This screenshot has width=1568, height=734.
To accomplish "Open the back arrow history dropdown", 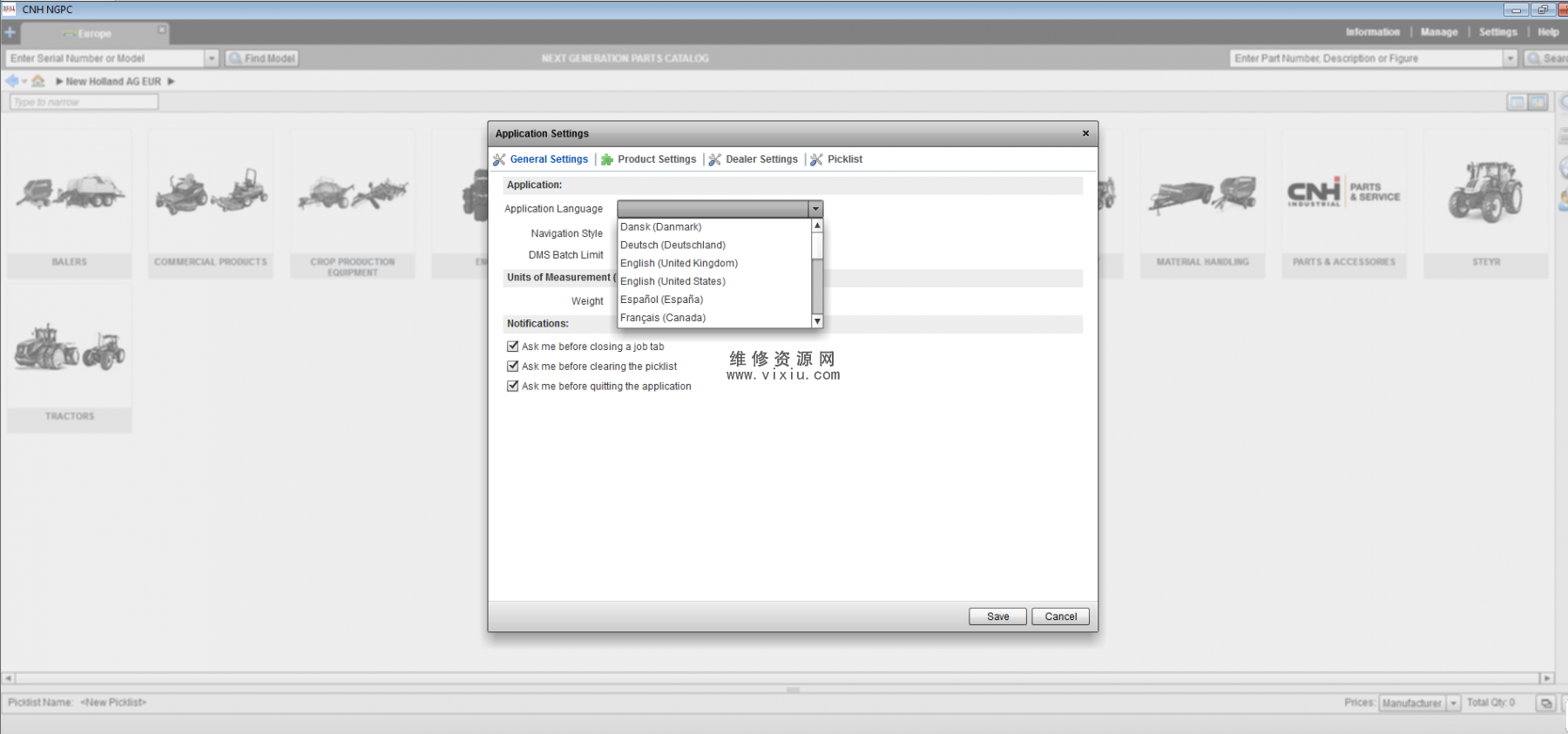I will [24, 82].
